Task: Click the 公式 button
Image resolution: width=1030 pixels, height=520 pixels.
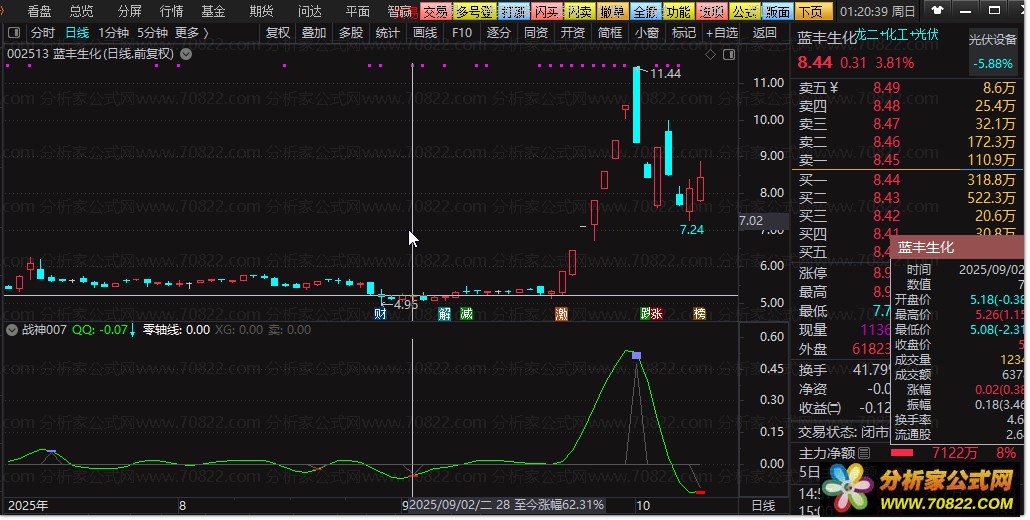Action: point(745,11)
